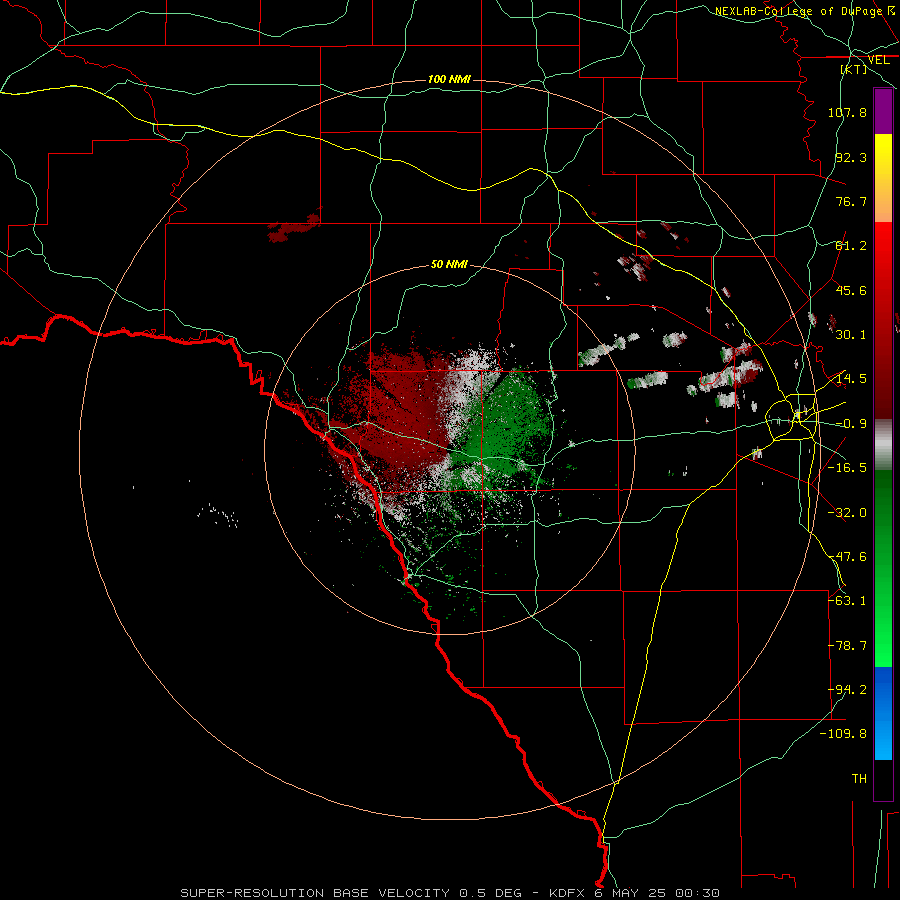The image size is (900, 900).
Task: Click the purple segment of the color bar
Action: 883,111
